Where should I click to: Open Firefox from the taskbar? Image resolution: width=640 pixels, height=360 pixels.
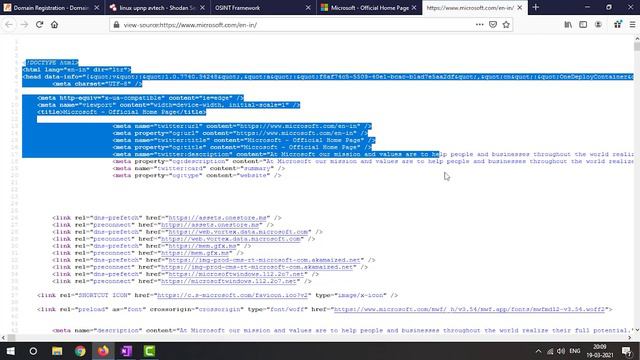(103, 351)
